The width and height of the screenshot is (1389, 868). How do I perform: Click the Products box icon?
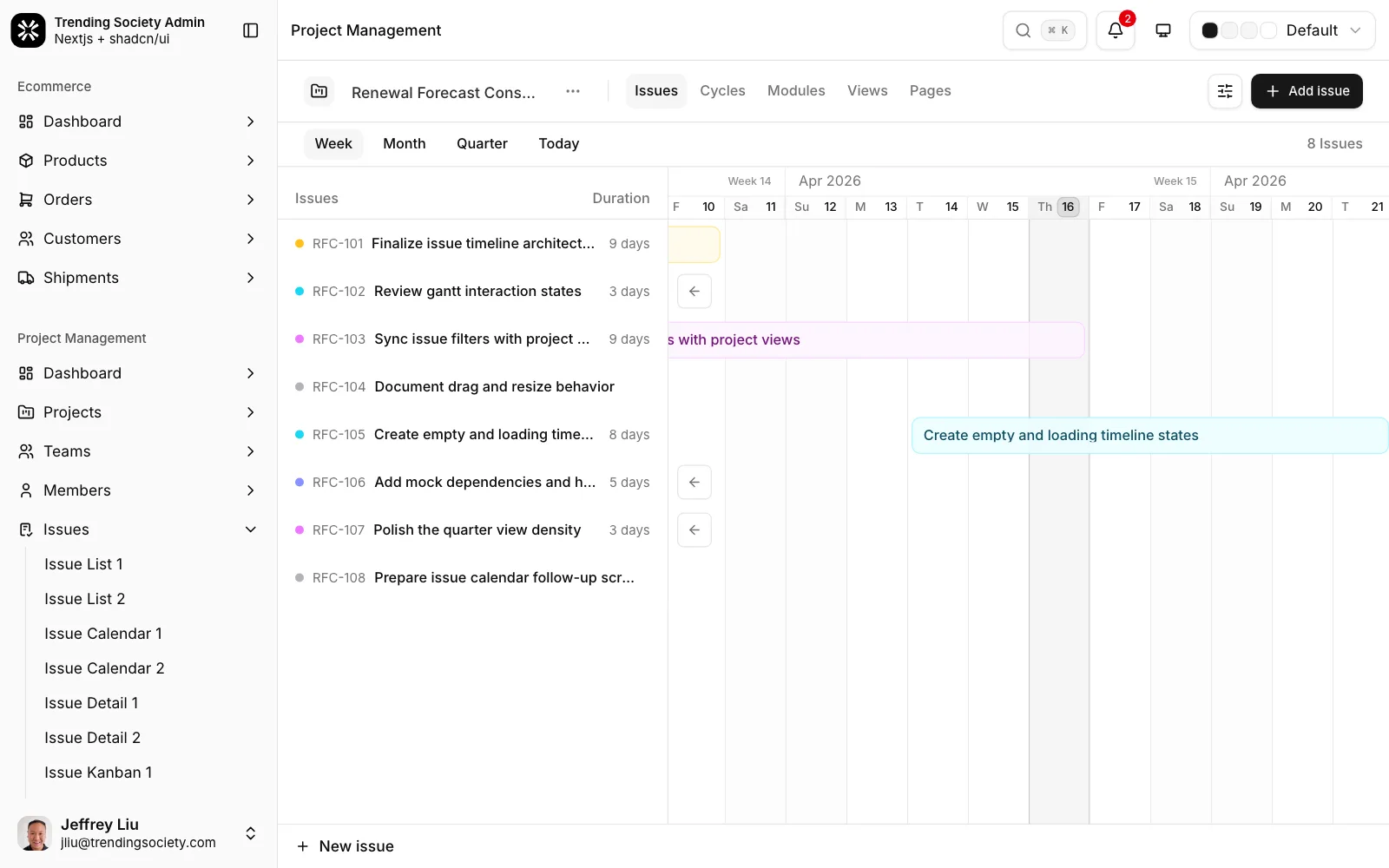click(x=26, y=161)
